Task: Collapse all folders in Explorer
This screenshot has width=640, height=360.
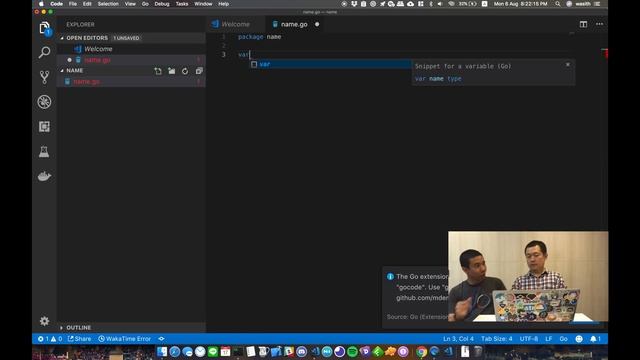Action: tap(199, 71)
